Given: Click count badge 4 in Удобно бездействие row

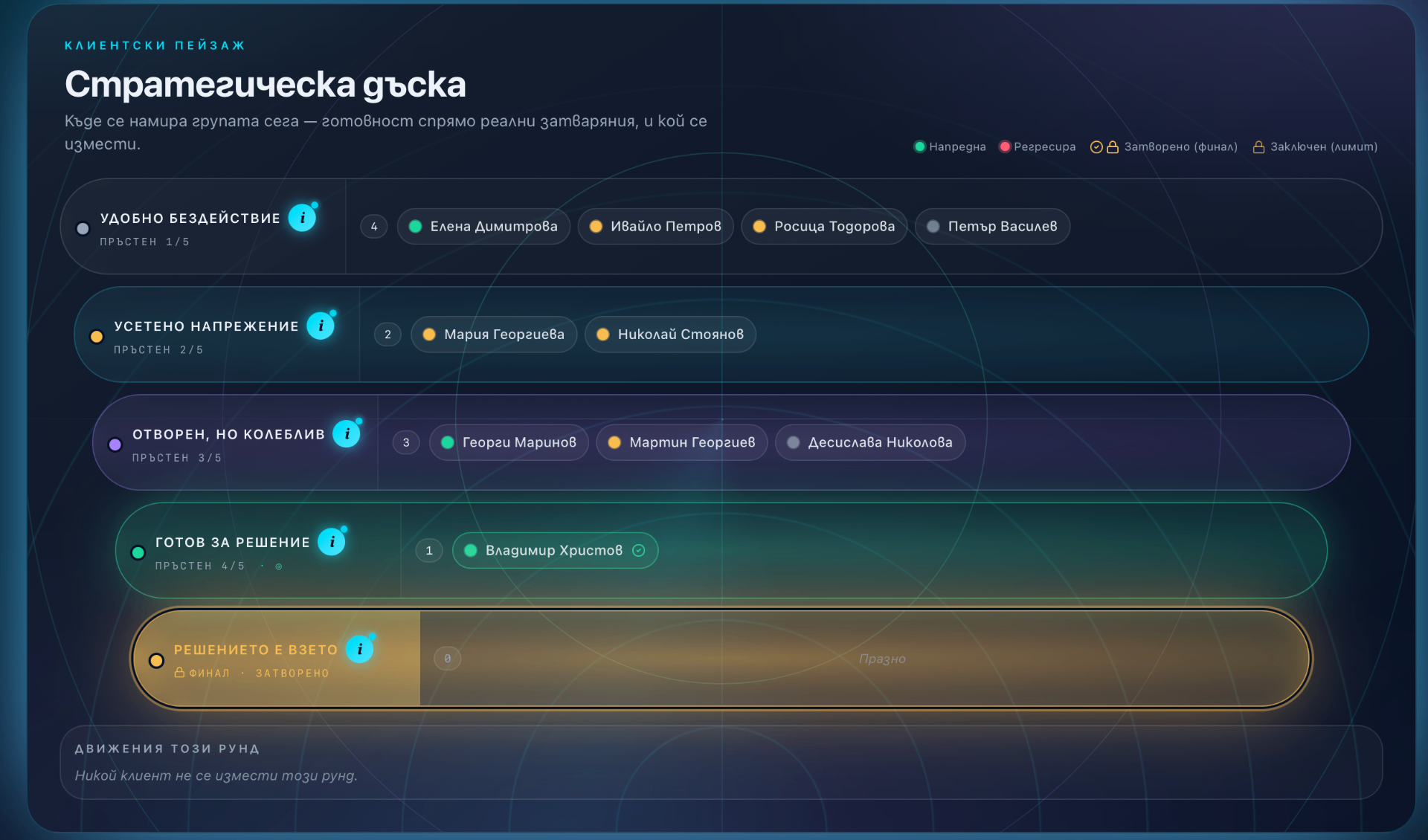Looking at the screenshot, I should pos(374,227).
